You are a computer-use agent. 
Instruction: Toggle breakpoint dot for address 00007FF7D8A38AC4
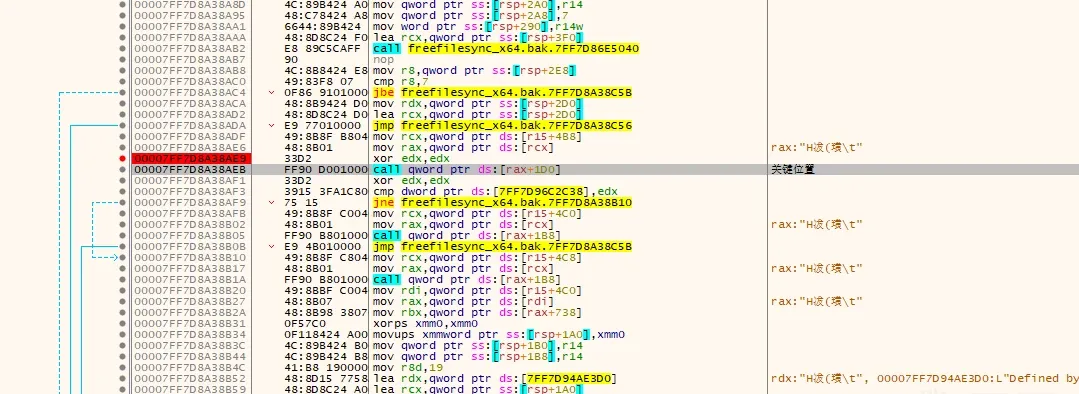tap(122, 92)
